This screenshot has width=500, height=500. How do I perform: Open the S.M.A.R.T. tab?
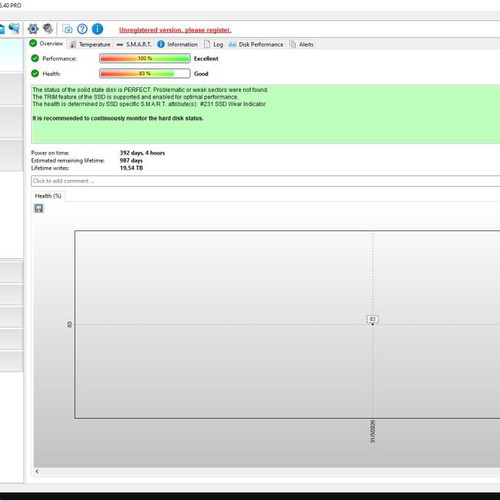pyautogui.click(x=134, y=44)
